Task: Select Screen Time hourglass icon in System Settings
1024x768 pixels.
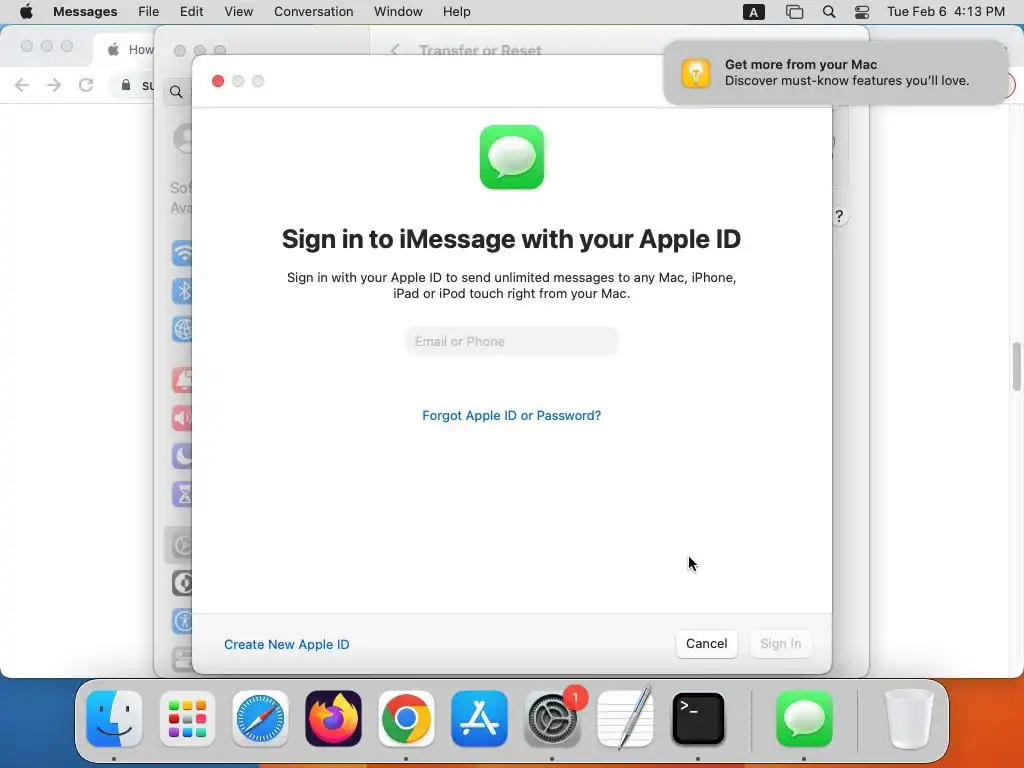Action: 182,494
